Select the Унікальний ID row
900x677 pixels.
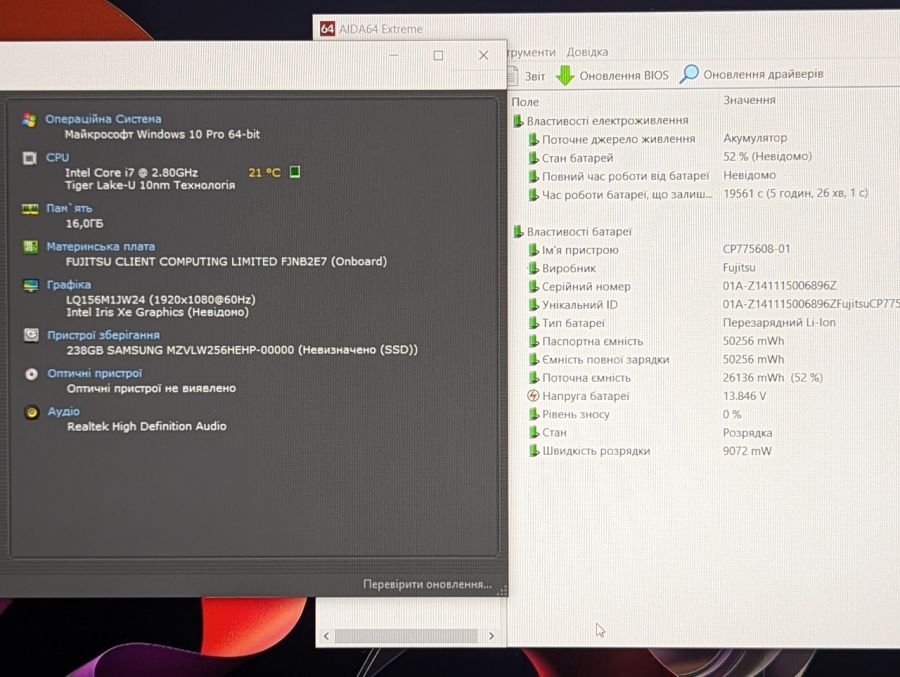[704, 304]
